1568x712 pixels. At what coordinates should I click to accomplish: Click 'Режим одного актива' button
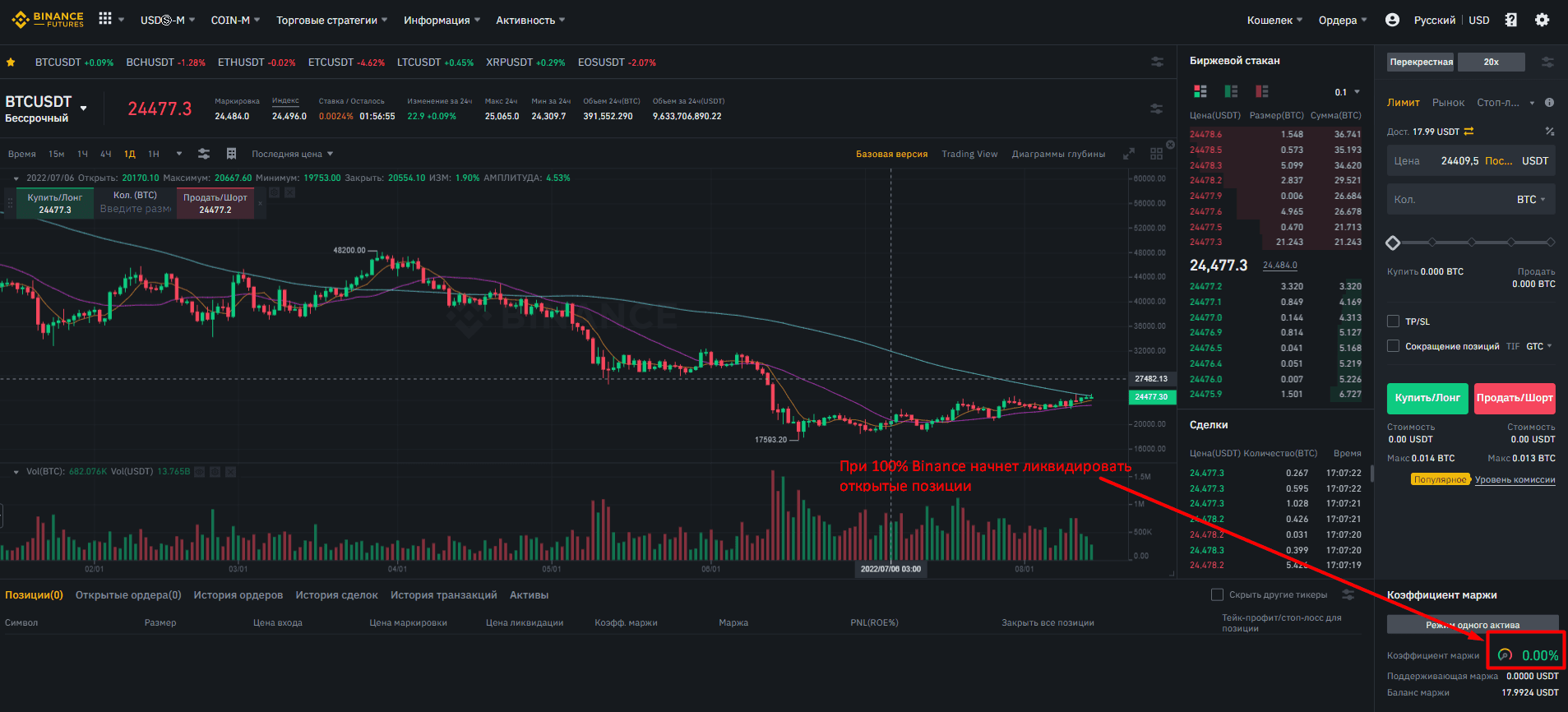[x=1473, y=625]
